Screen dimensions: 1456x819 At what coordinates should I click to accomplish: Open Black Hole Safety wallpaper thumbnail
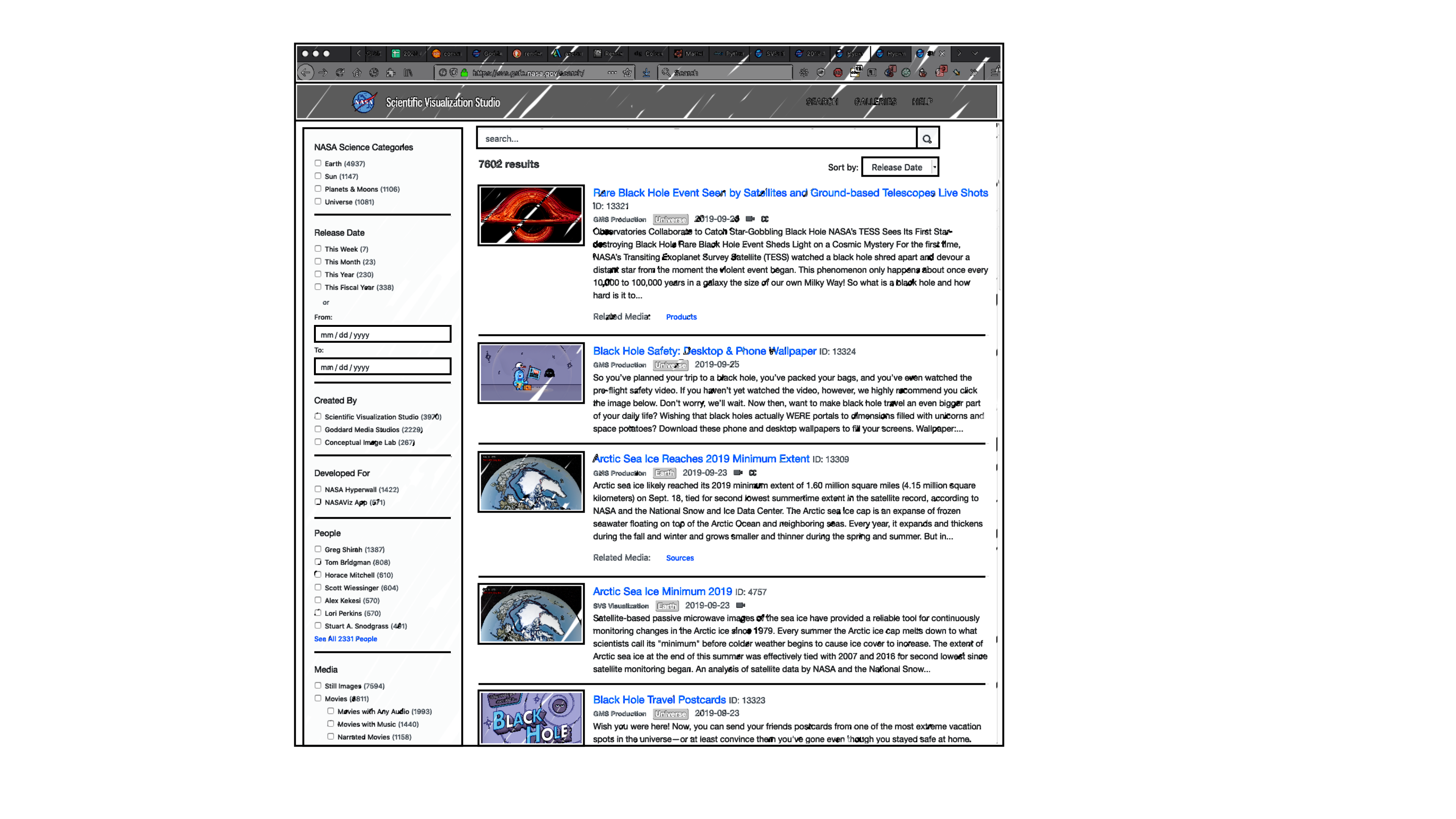tap(531, 373)
